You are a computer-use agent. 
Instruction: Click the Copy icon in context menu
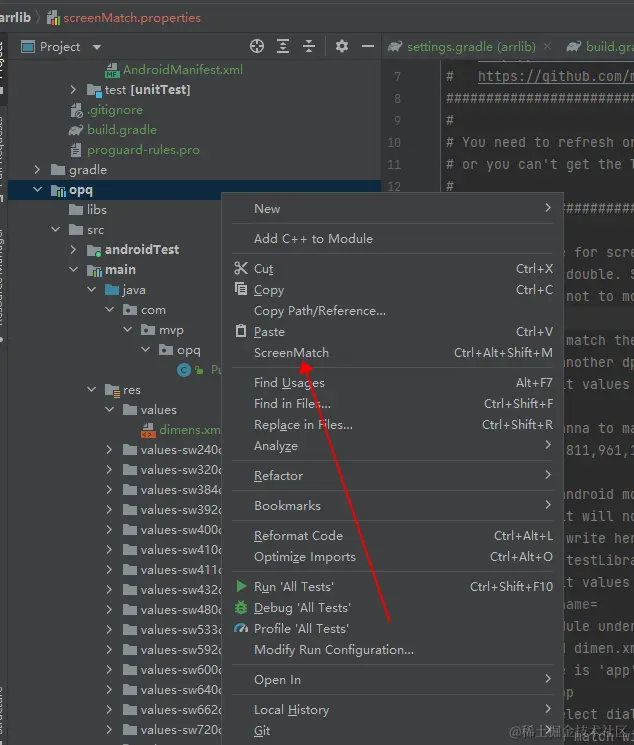point(241,289)
